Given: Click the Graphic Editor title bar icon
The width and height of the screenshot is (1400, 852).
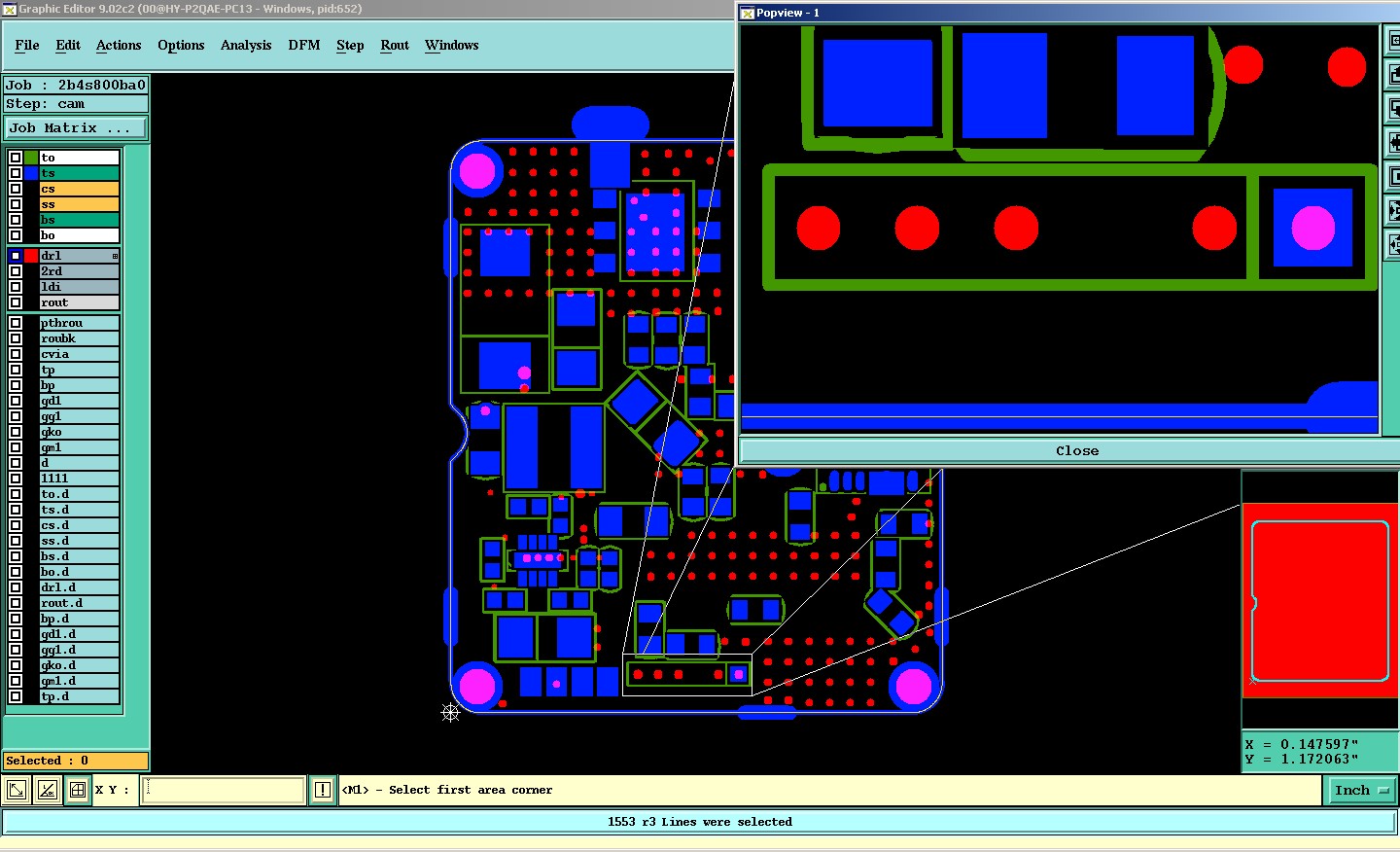Looking at the screenshot, I should tap(9, 9).
